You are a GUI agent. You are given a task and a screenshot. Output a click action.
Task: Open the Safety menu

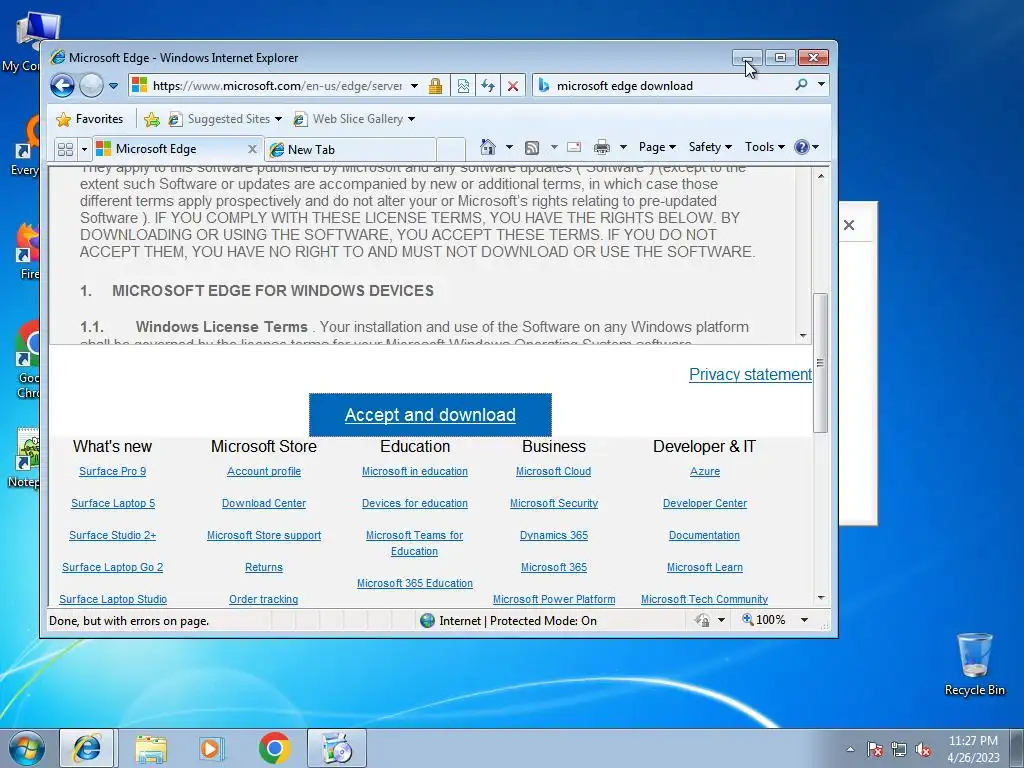coord(710,147)
